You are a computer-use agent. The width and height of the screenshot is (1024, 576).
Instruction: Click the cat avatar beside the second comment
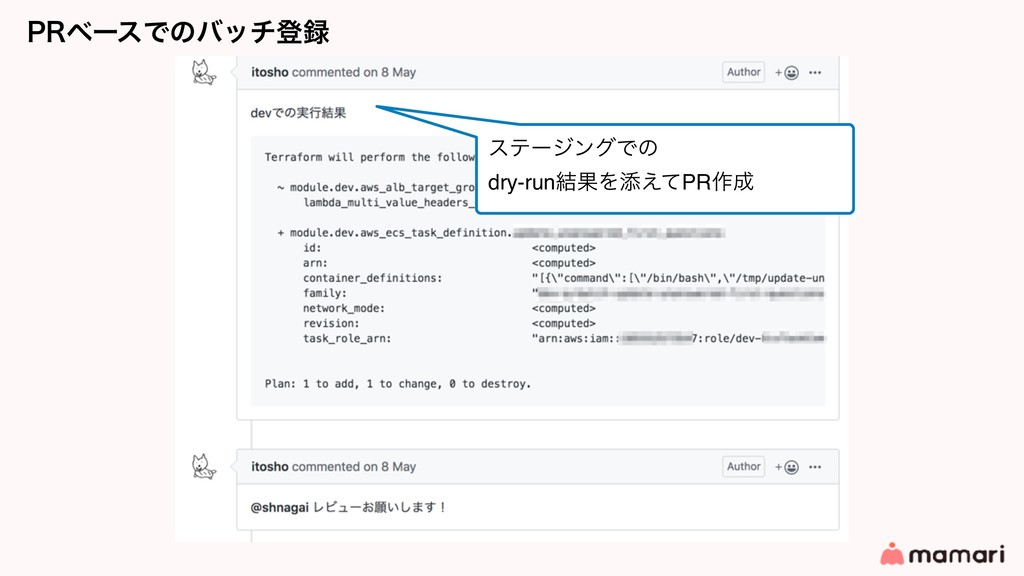coord(205,467)
